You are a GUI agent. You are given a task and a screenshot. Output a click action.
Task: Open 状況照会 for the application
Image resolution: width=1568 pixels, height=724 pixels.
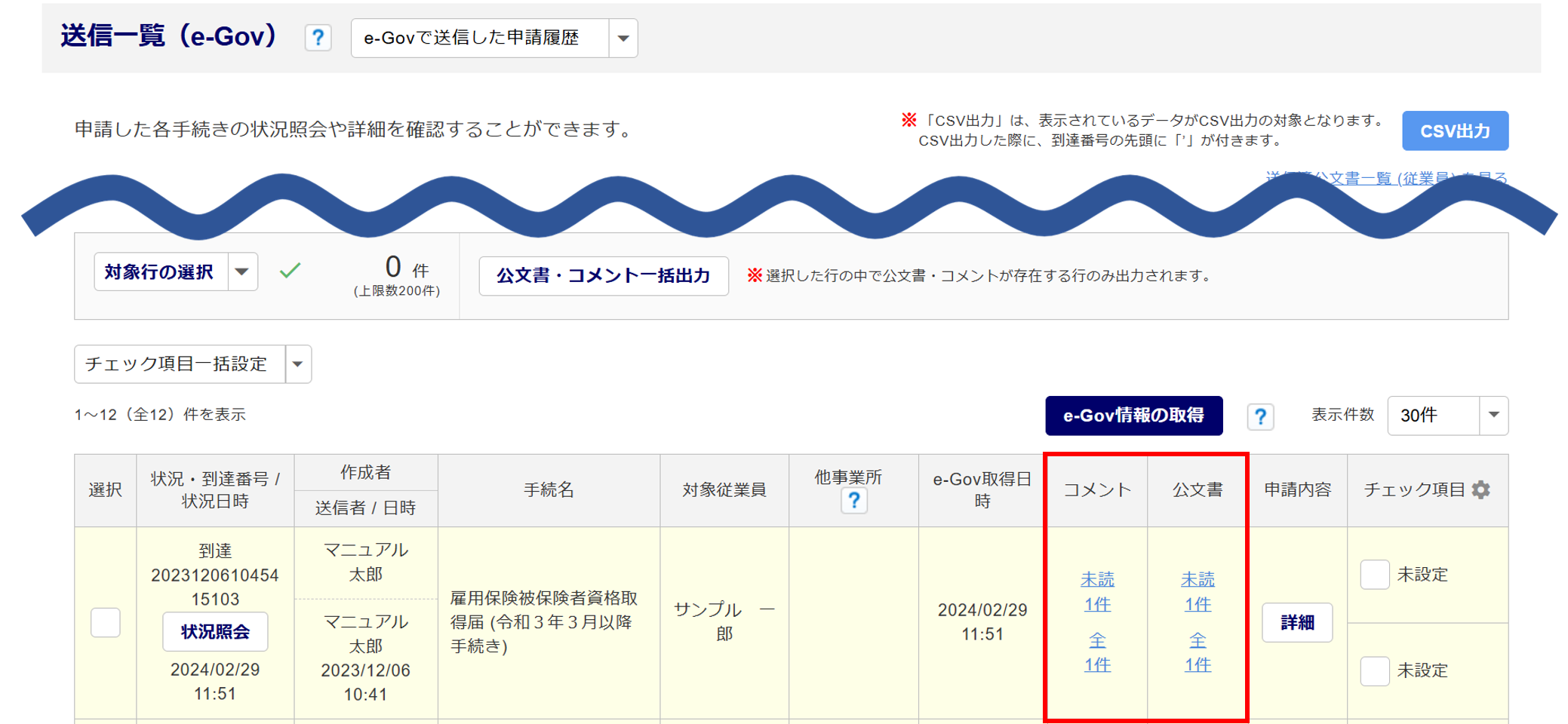tap(215, 632)
